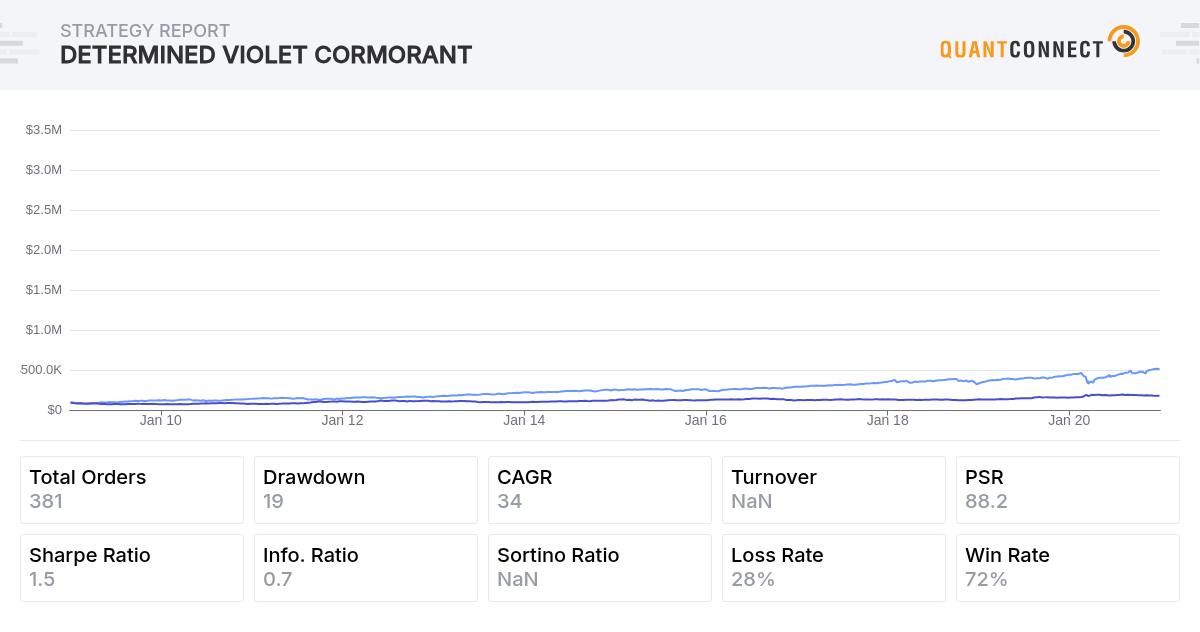Click the 28% Loss Rate value
The image size is (1200, 632).
[x=753, y=579]
